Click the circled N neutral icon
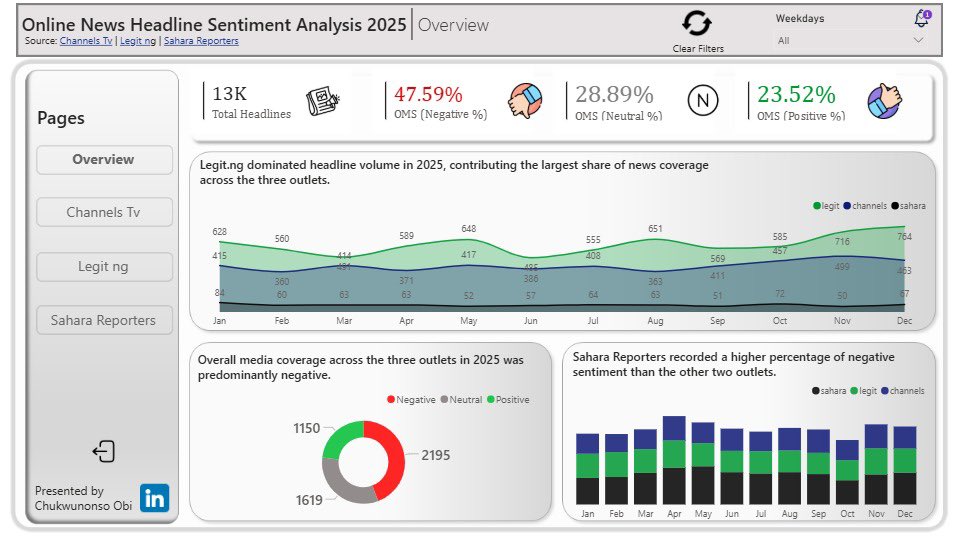This screenshot has height=536, width=958. coord(703,101)
